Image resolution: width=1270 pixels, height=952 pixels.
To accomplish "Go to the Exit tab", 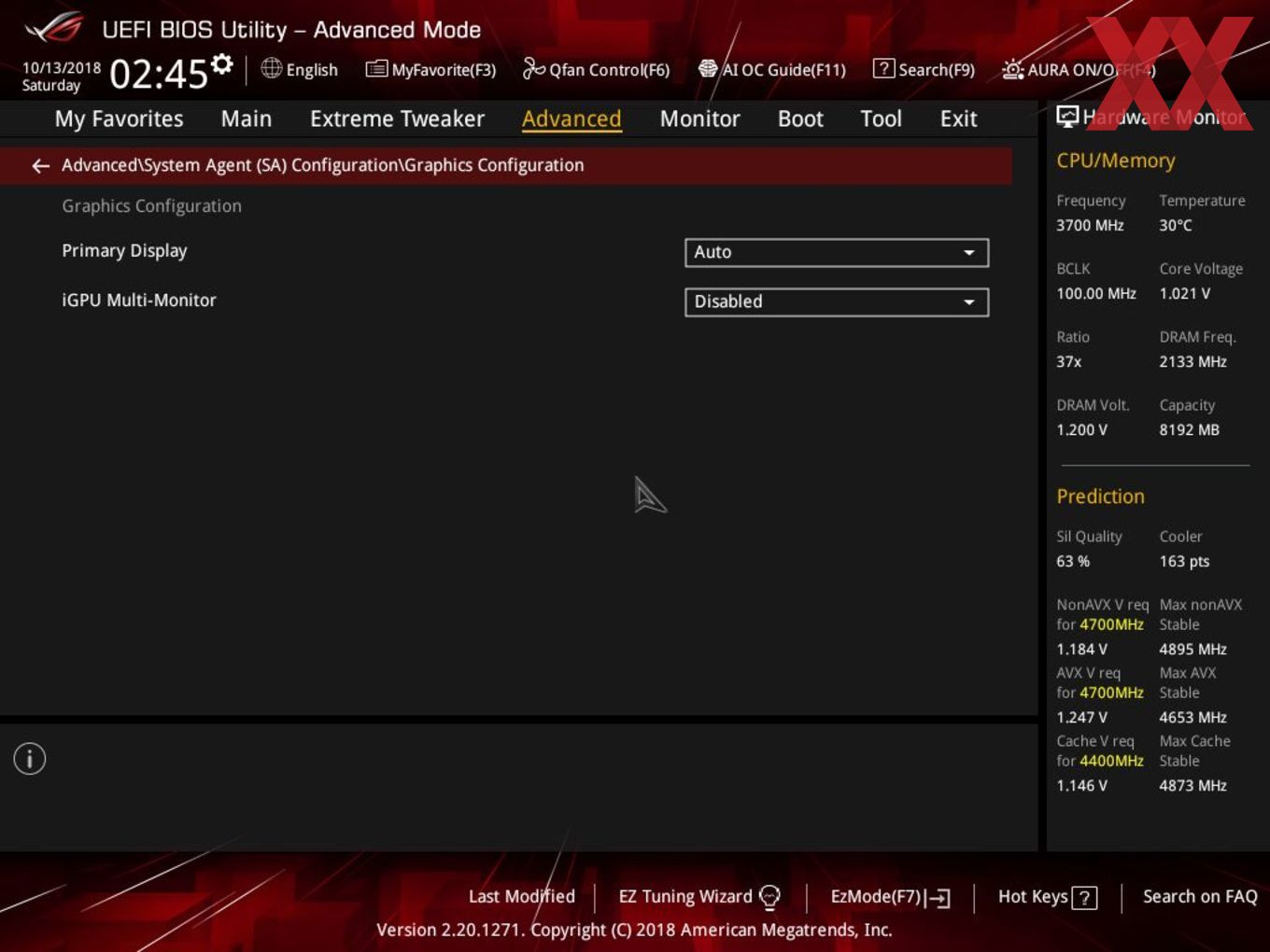I will coord(958,119).
